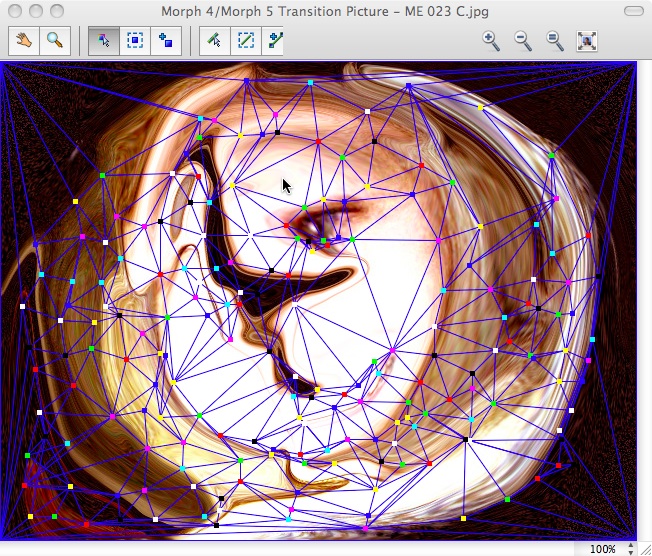Select the add key dot tool
Image resolution: width=652 pixels, height=556 pixels.
click(x=166, y=40)
